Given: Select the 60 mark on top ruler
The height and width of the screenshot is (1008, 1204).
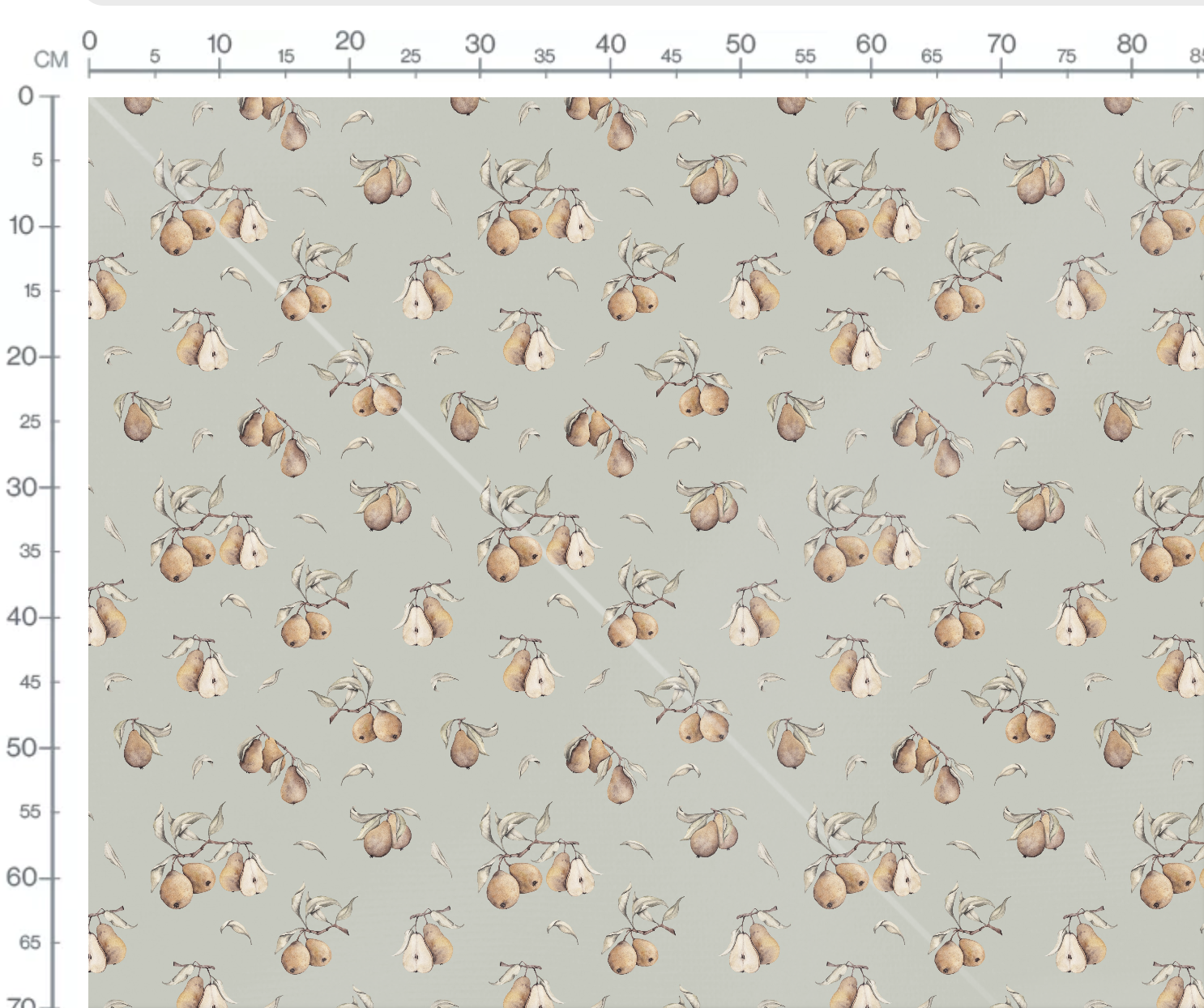Looking at the screenshot, I should 871,43.
